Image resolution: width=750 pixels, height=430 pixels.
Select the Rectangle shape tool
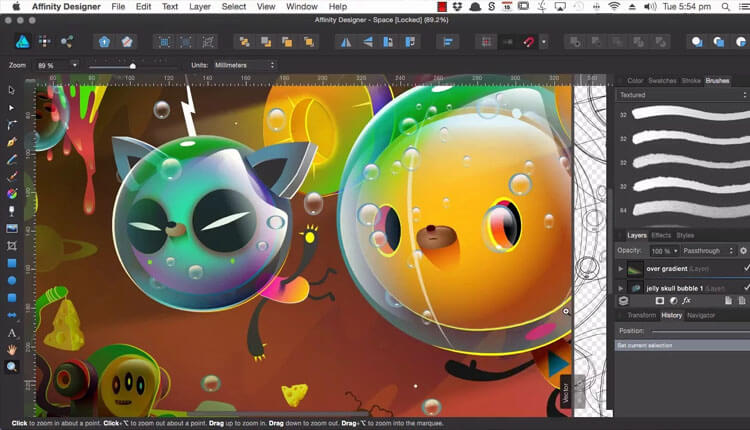(11, 263)
